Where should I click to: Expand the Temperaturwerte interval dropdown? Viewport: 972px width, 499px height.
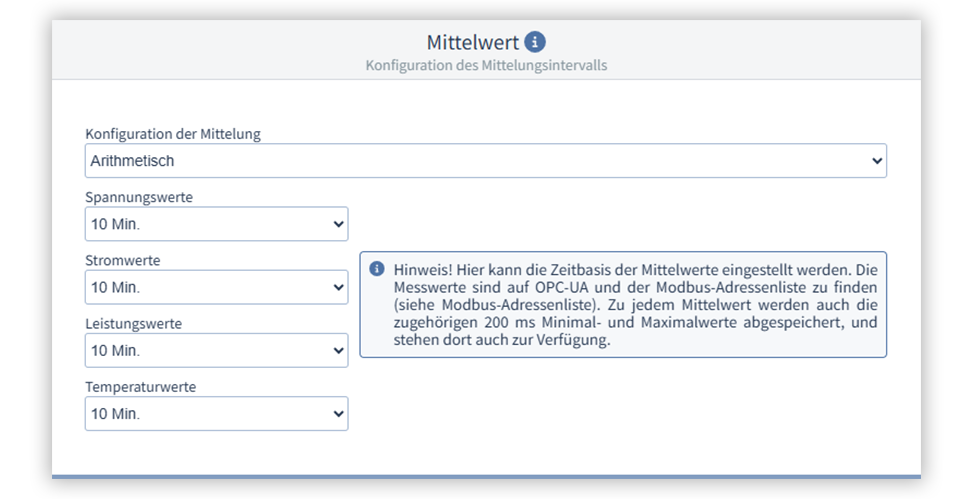216,414
